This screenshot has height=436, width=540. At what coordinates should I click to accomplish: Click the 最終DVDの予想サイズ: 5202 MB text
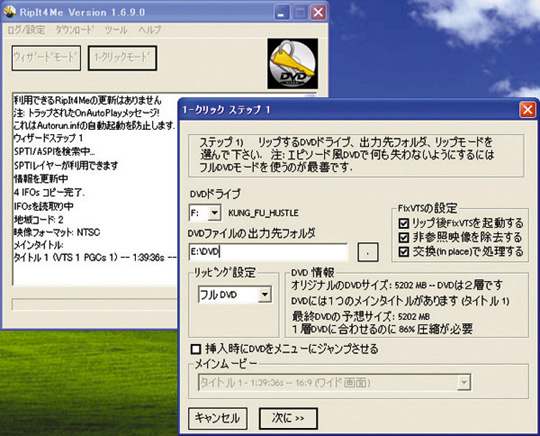tap(361, 316)
